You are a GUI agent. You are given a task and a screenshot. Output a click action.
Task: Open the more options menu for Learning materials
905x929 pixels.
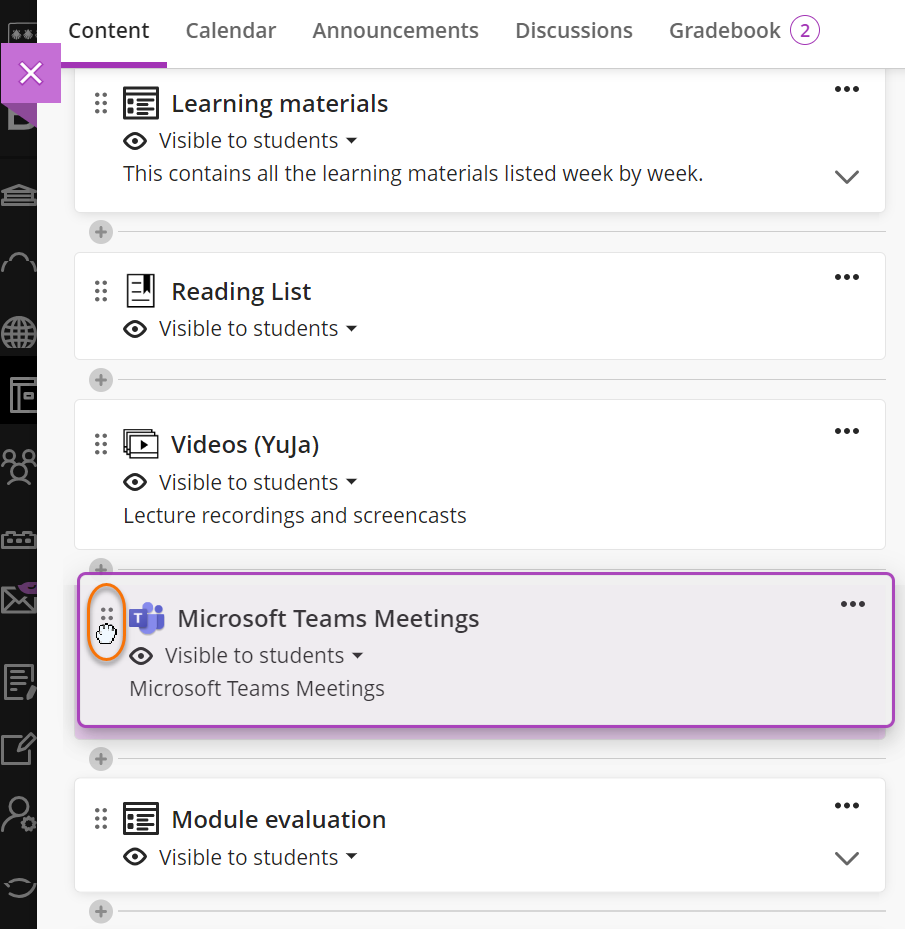846,89
